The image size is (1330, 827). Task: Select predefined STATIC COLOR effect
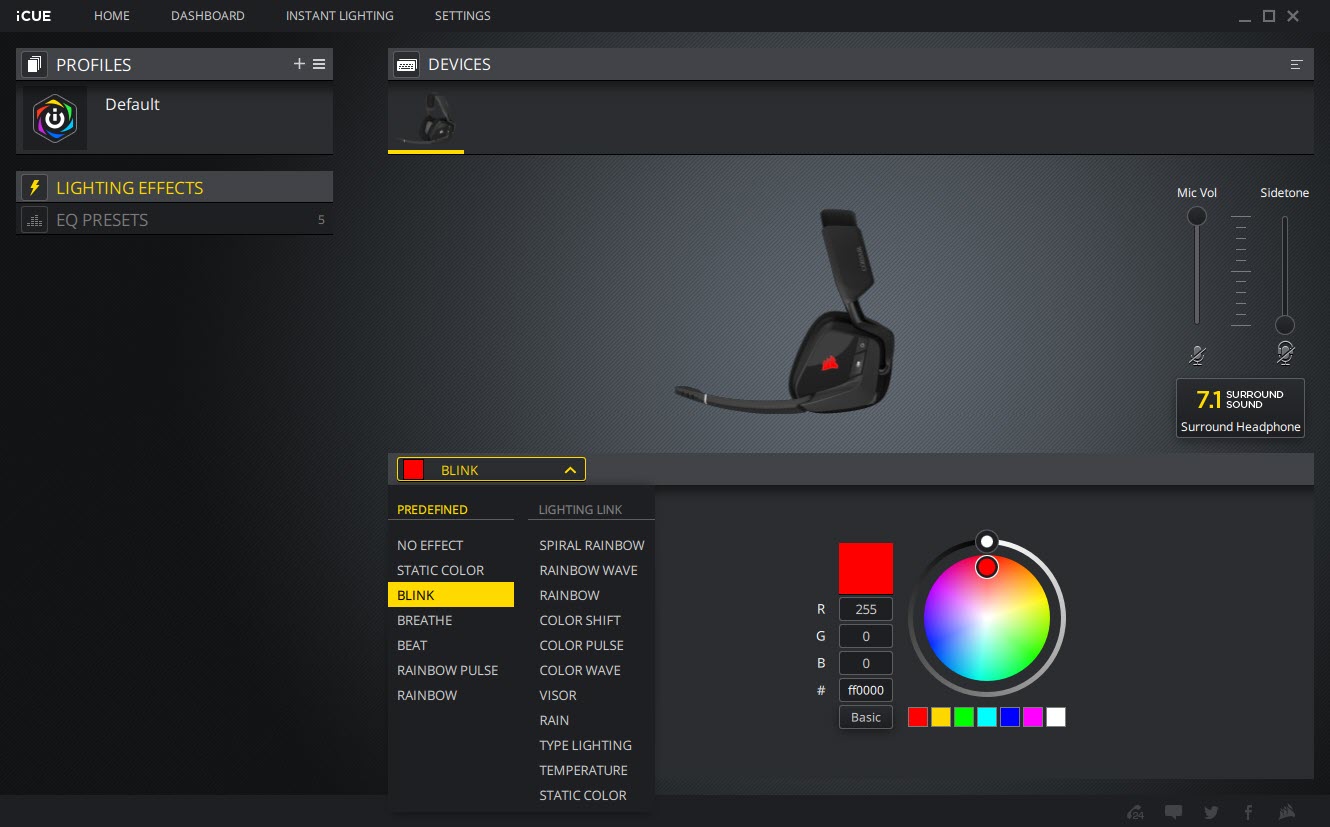(x=440, y=570)
